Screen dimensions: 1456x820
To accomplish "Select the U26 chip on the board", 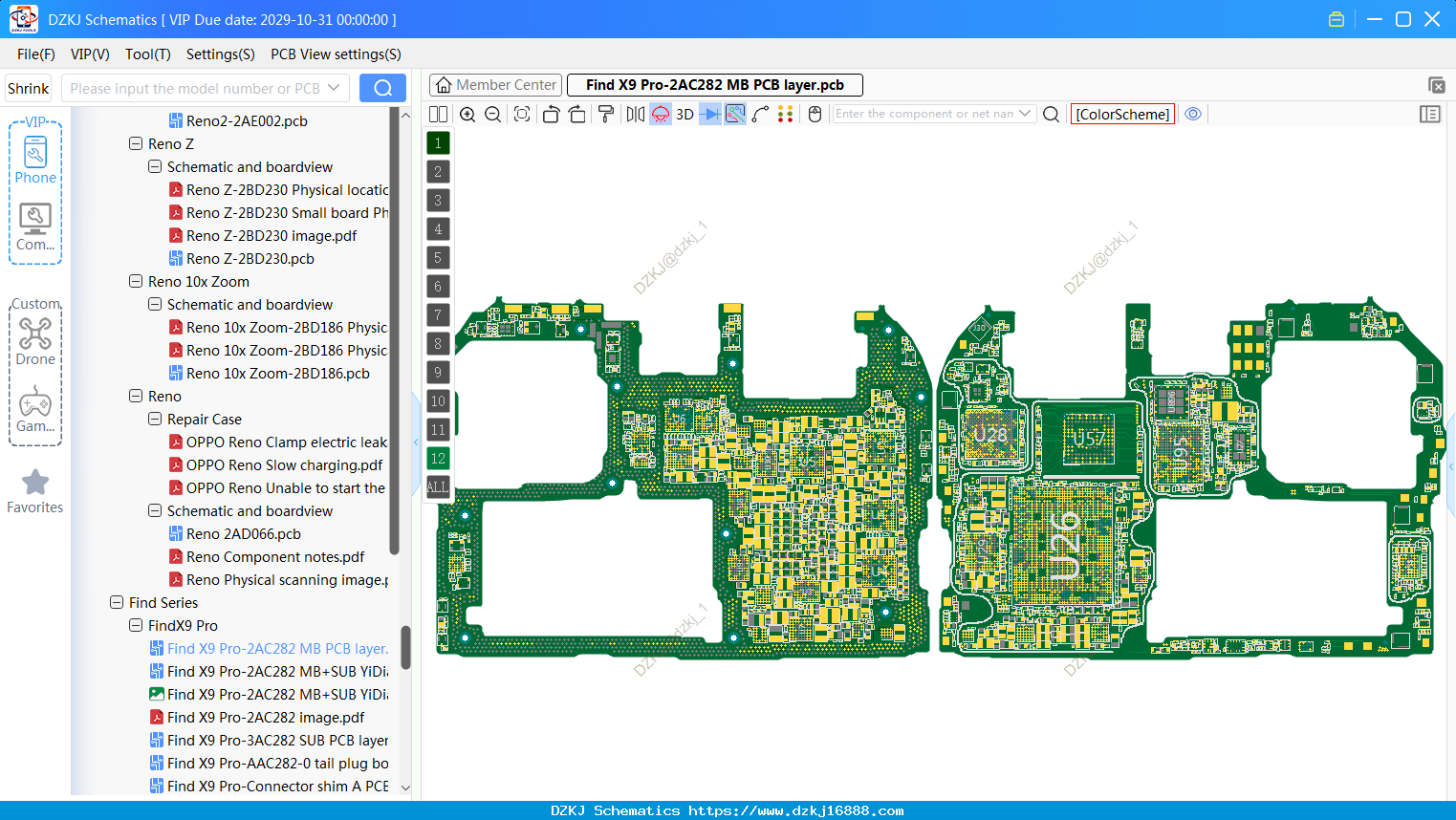I will pyautogui.click(x=1065, y=546).
